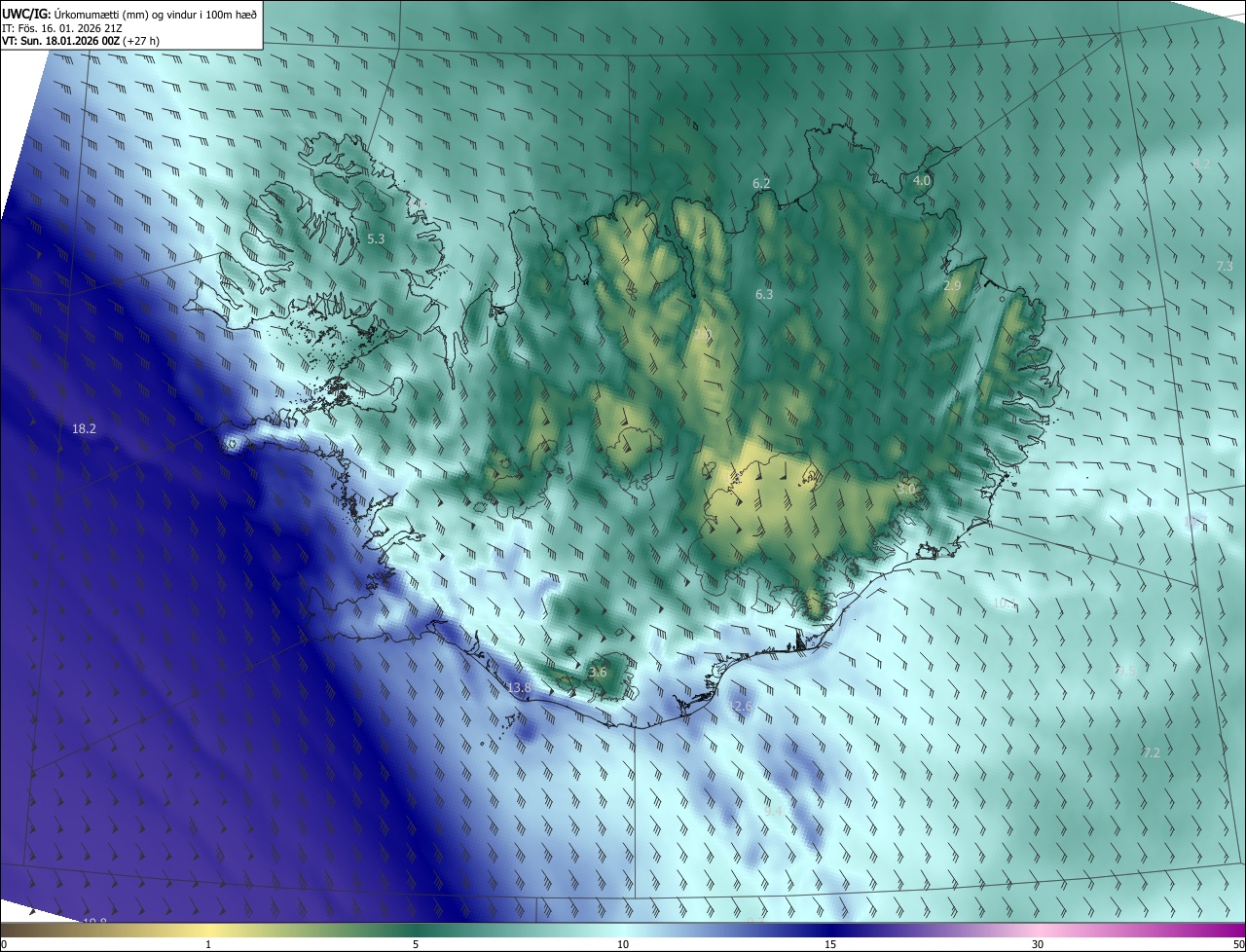
Task: Click the 9.5 value in the southeast sea
Action: pyautogui.click(x=1125, y=671)
